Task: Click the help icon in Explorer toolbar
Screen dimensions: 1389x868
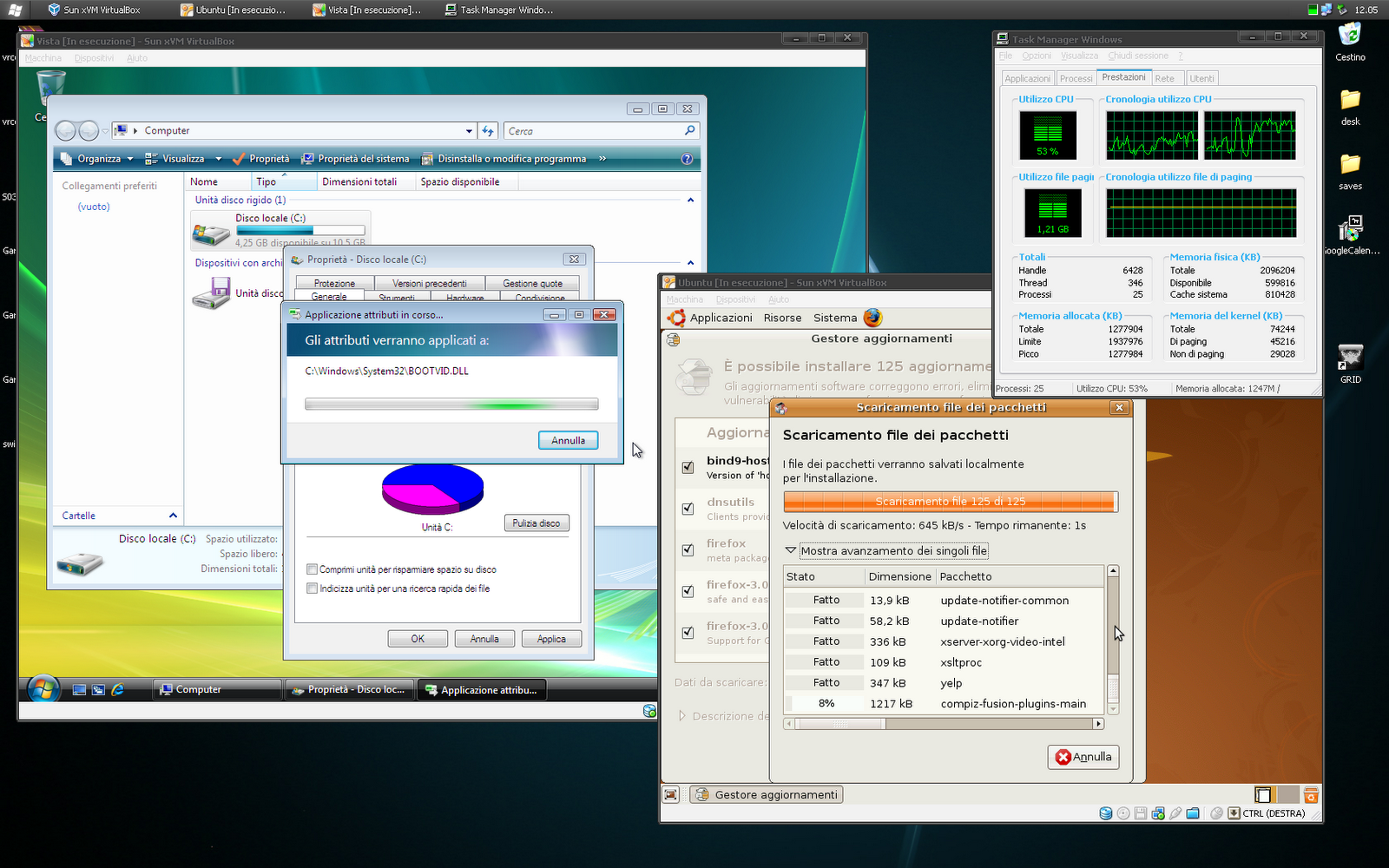Action: [687, 159]
